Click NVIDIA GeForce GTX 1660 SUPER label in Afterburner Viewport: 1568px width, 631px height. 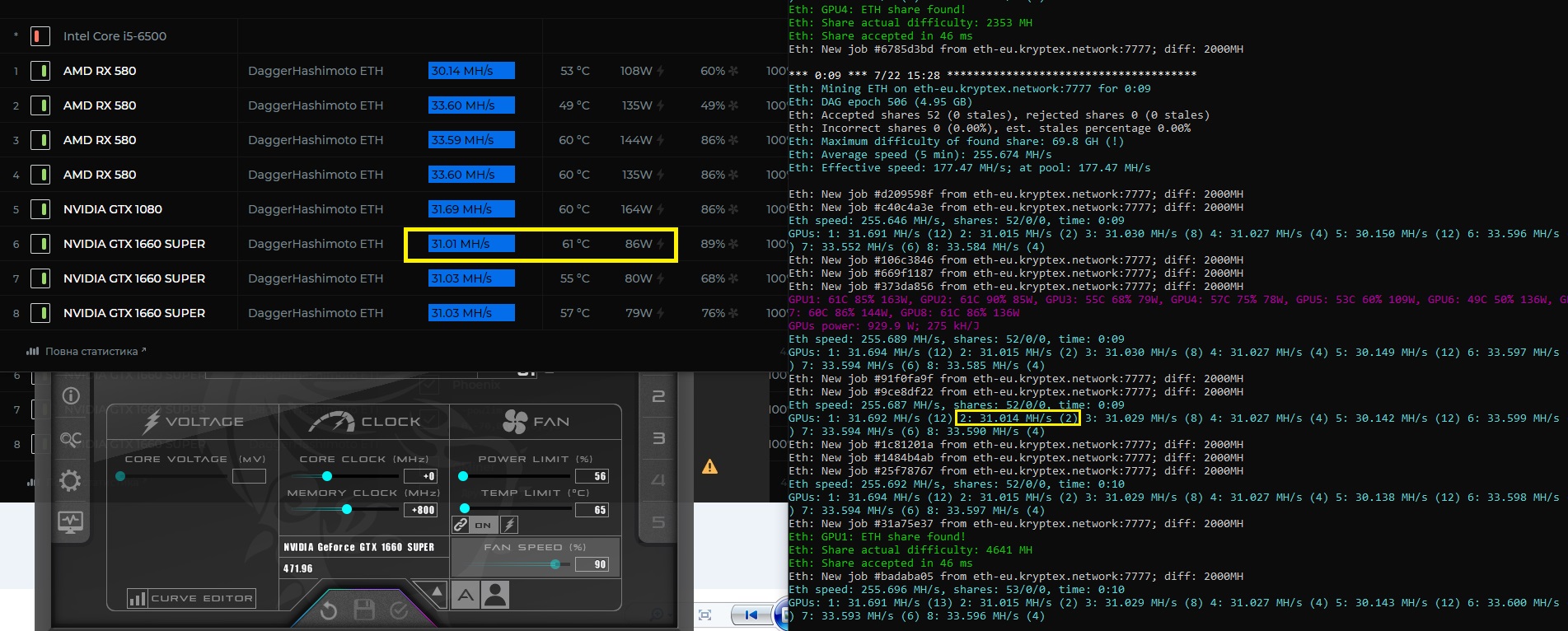coord(358,547)
